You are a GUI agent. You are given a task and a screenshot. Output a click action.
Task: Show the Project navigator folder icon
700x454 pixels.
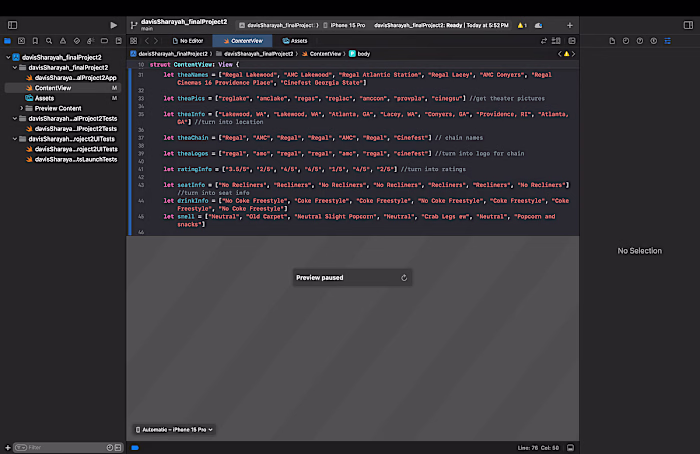[8, 41]
